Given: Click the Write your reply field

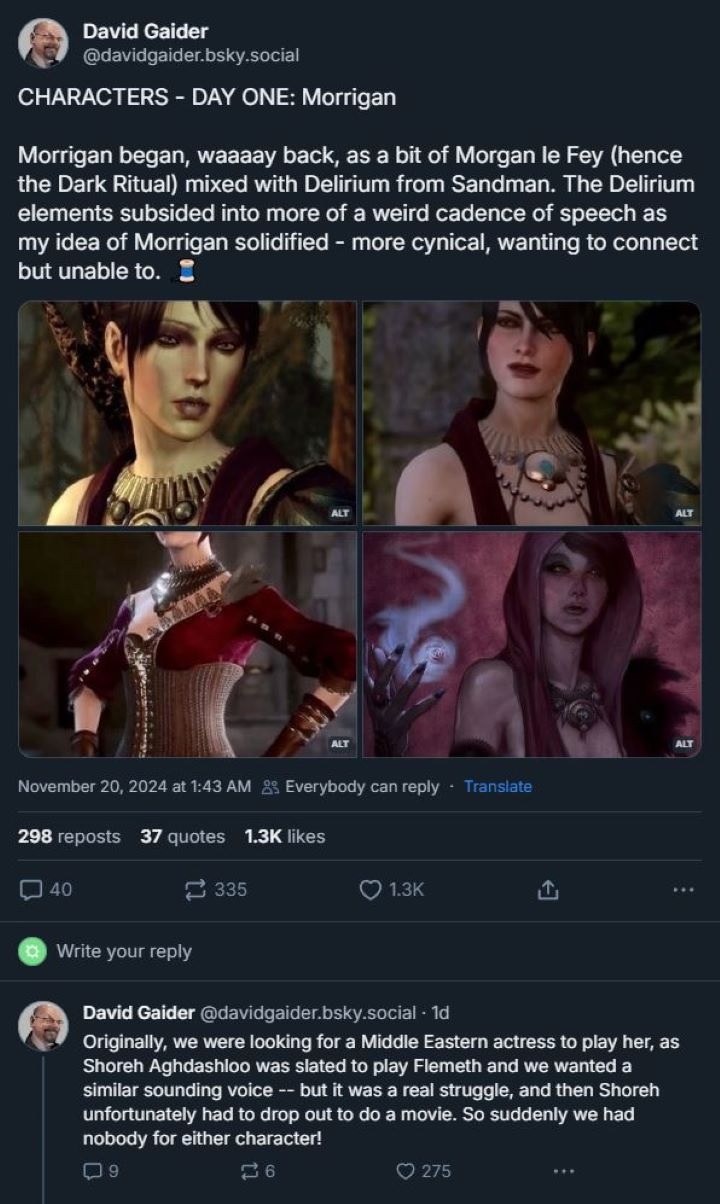Looking at the screenshot, I should [124, 951].
